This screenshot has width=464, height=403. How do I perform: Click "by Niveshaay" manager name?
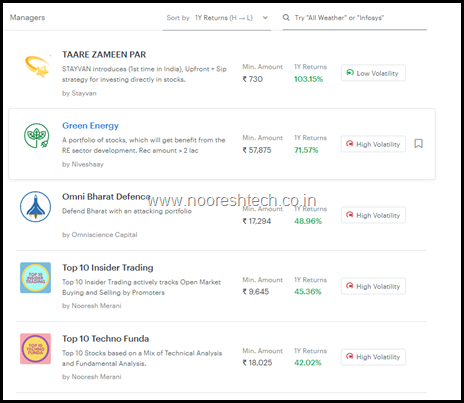83,164
